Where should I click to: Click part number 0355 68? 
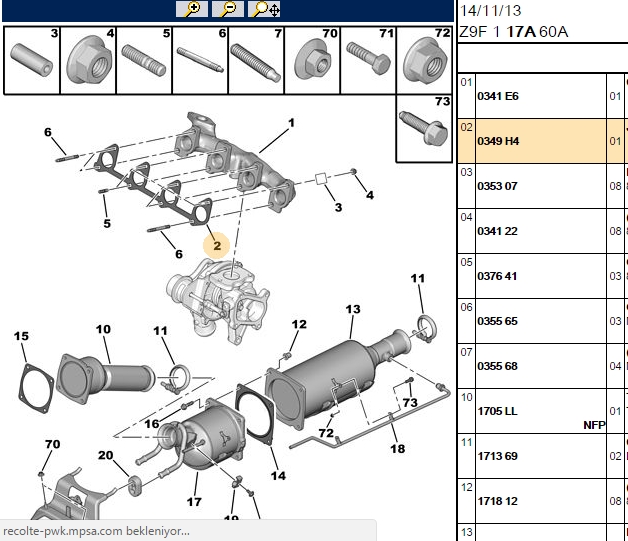(x=497, y=366)
